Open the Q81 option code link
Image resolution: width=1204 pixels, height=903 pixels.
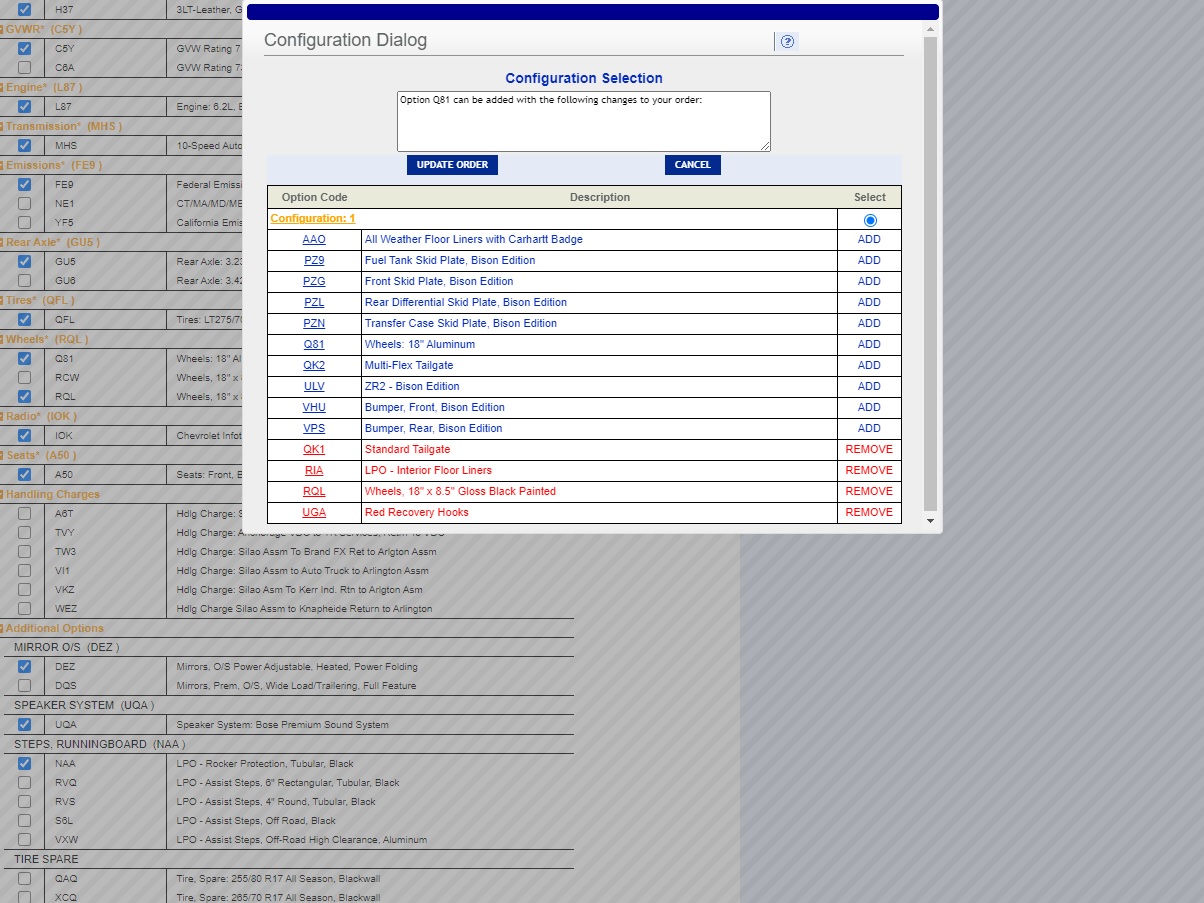(x=314, y=344)
